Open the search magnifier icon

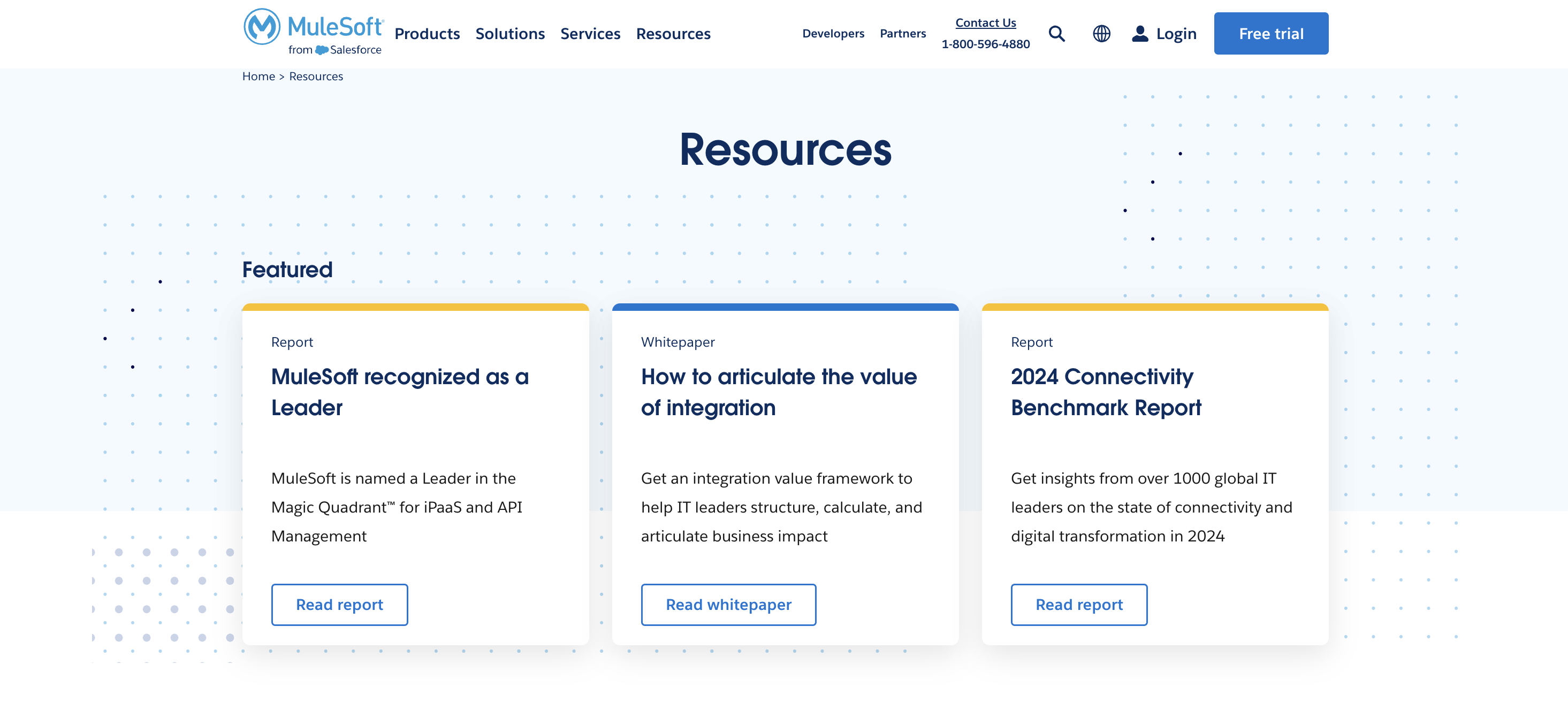[x=1057, y=34]
